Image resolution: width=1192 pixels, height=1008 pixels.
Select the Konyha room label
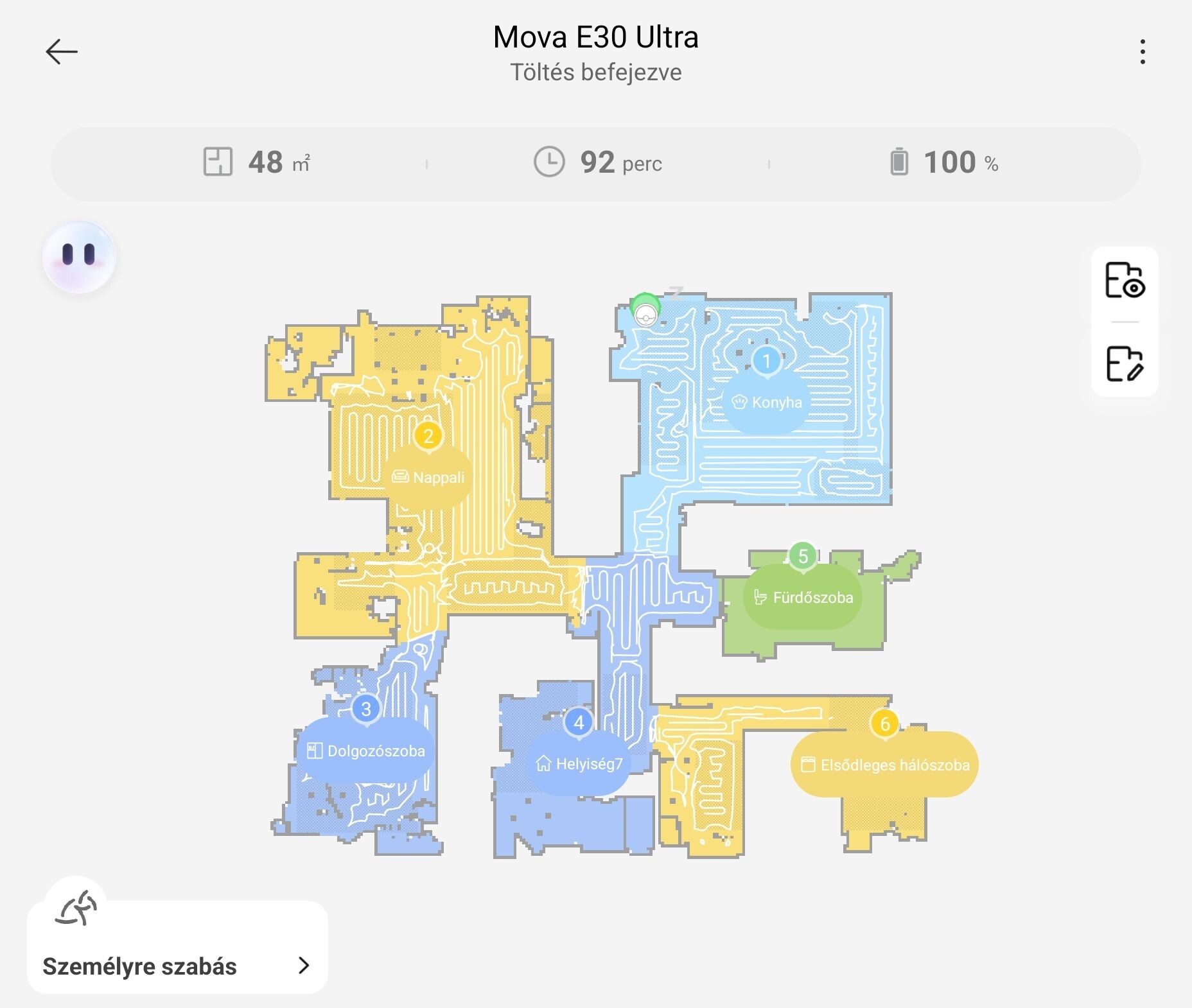(767, 403)
